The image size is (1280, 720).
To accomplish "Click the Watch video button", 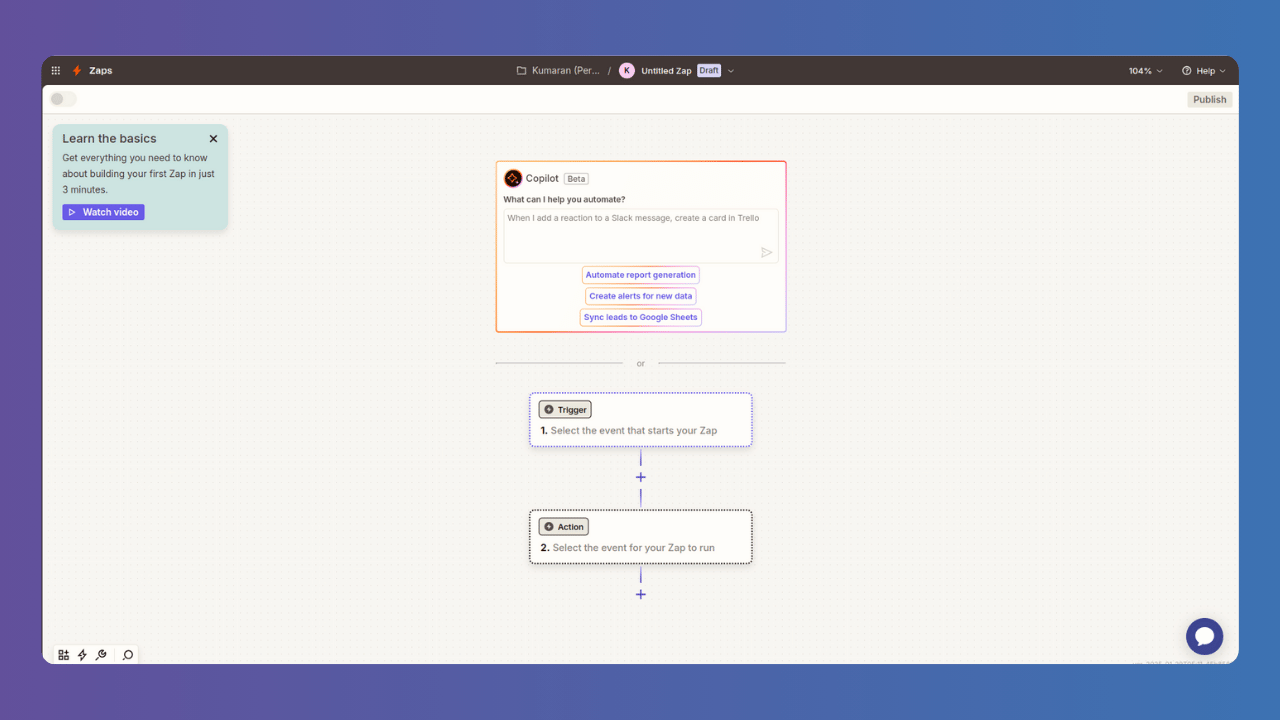I will click(x=103, y=212).
